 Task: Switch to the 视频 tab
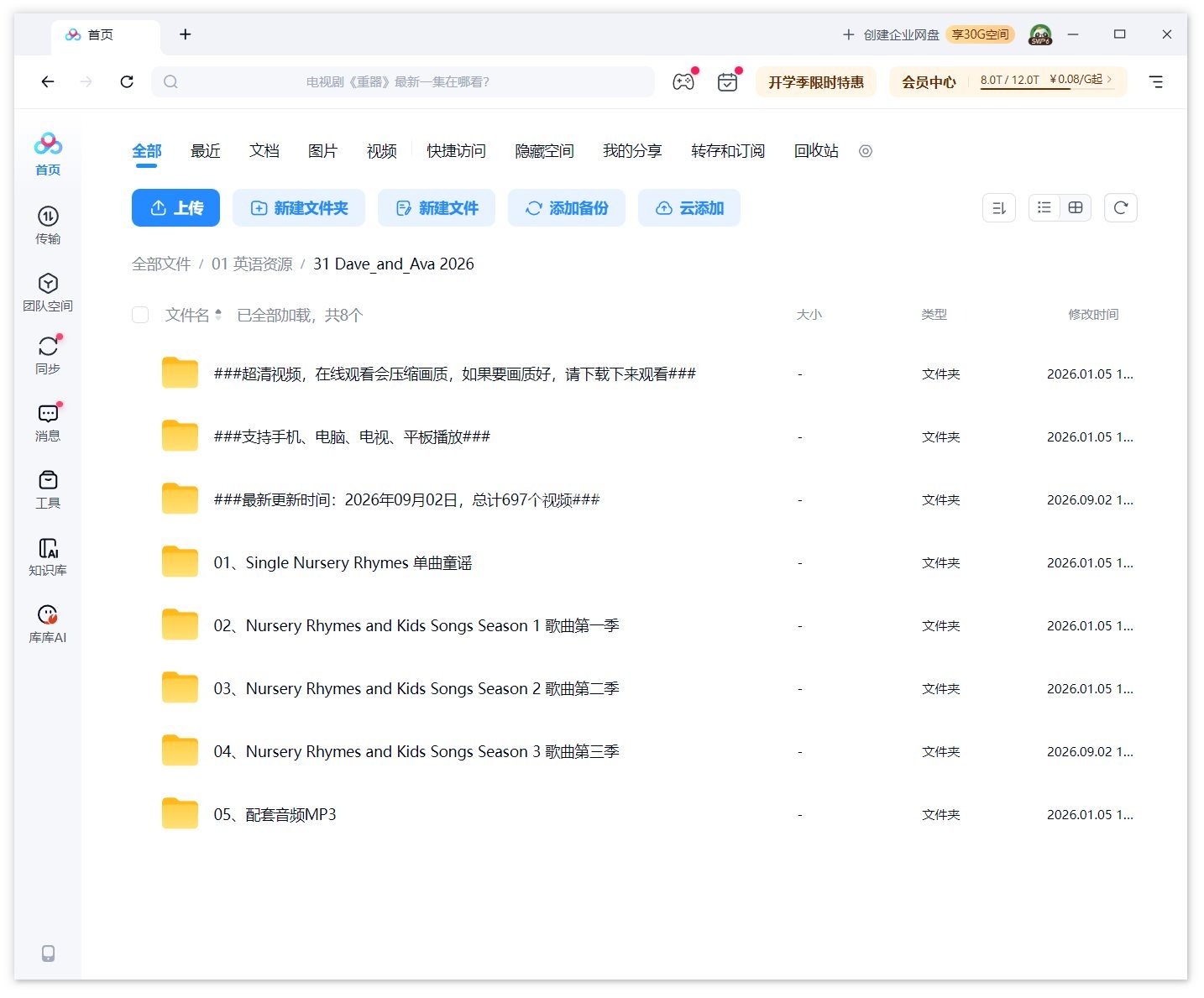(381, 151)
